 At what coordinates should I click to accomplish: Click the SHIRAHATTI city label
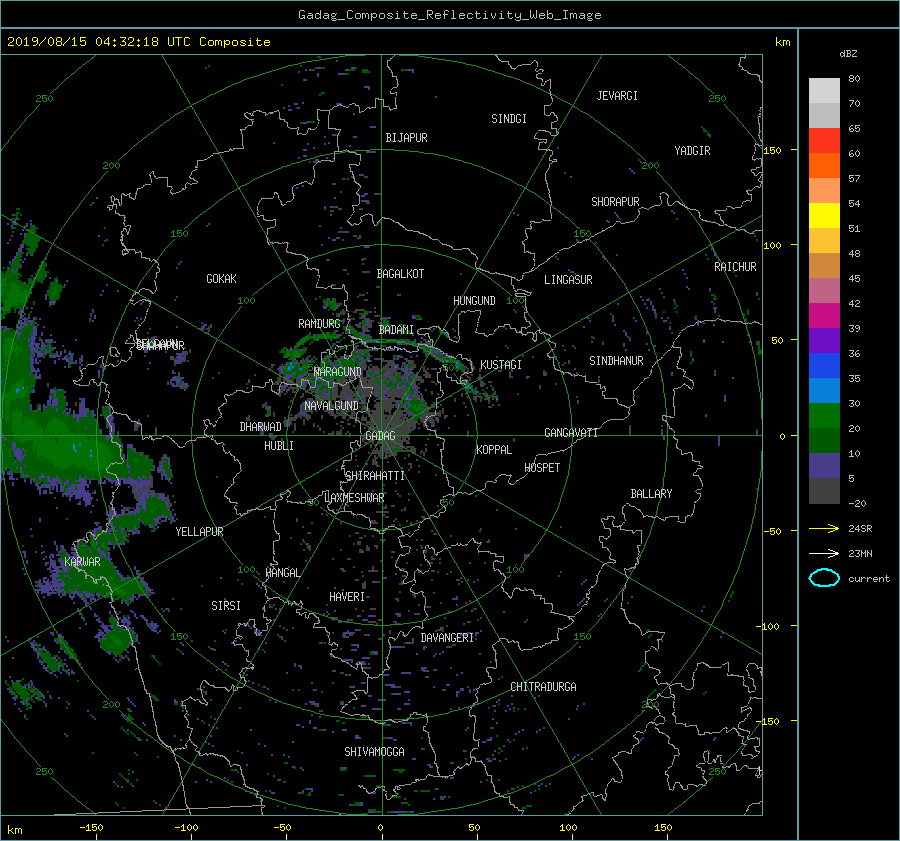(375, 476)
